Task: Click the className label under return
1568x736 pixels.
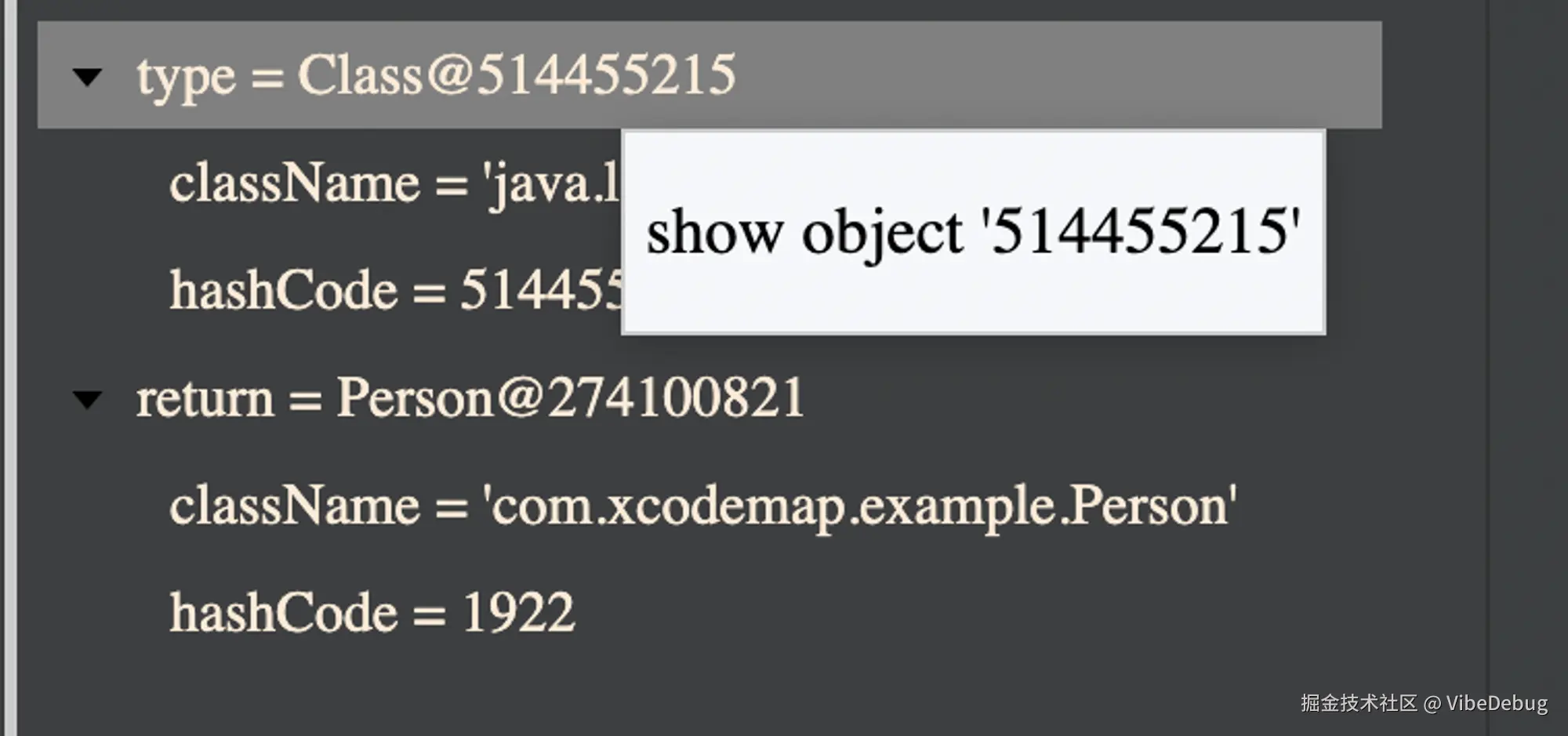Action: click(x=294, y=506)
